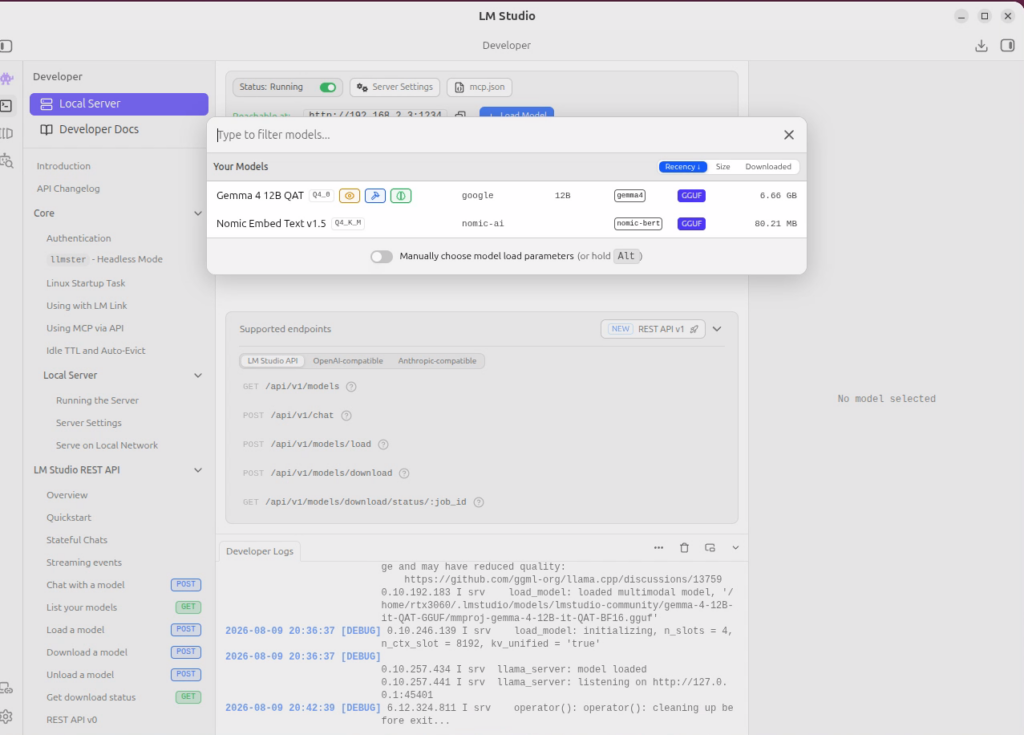Select Local Server in sidebar
The image size is (1024, 735).
tap(119, 104)
